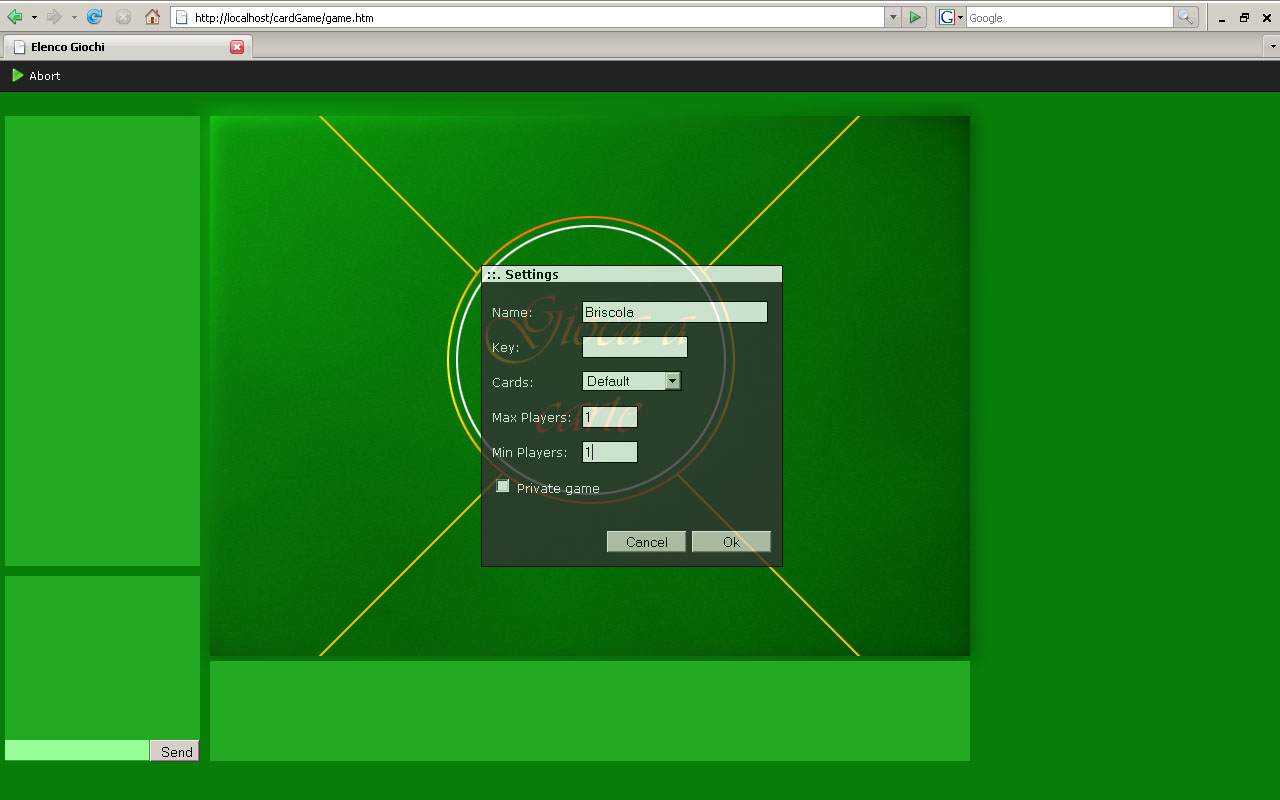Minimize the browser window

(1222, 18)
